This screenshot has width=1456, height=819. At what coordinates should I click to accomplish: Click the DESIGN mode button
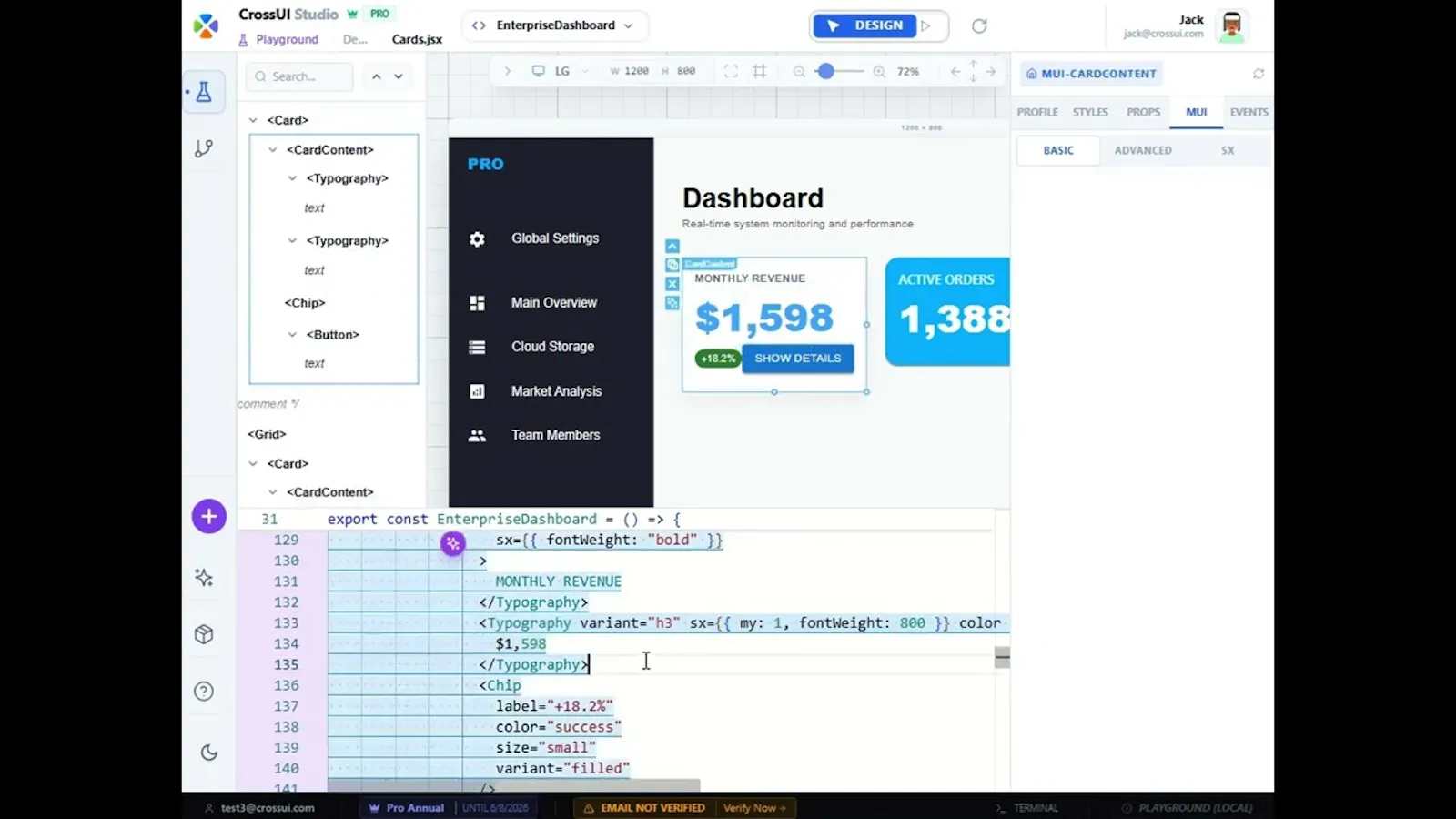tap(864, 25)
